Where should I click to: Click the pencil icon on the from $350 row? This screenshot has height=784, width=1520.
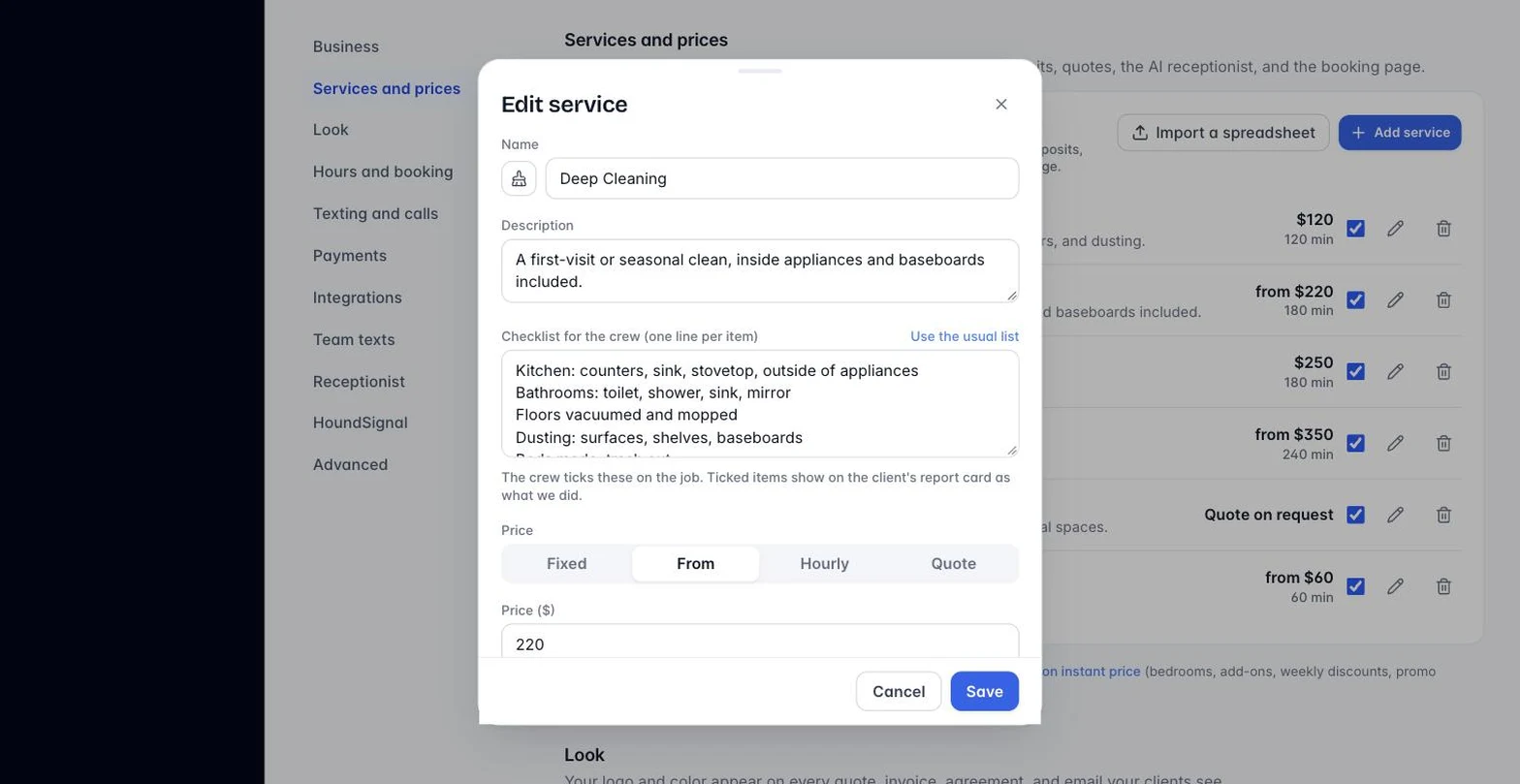point(1395,443)
